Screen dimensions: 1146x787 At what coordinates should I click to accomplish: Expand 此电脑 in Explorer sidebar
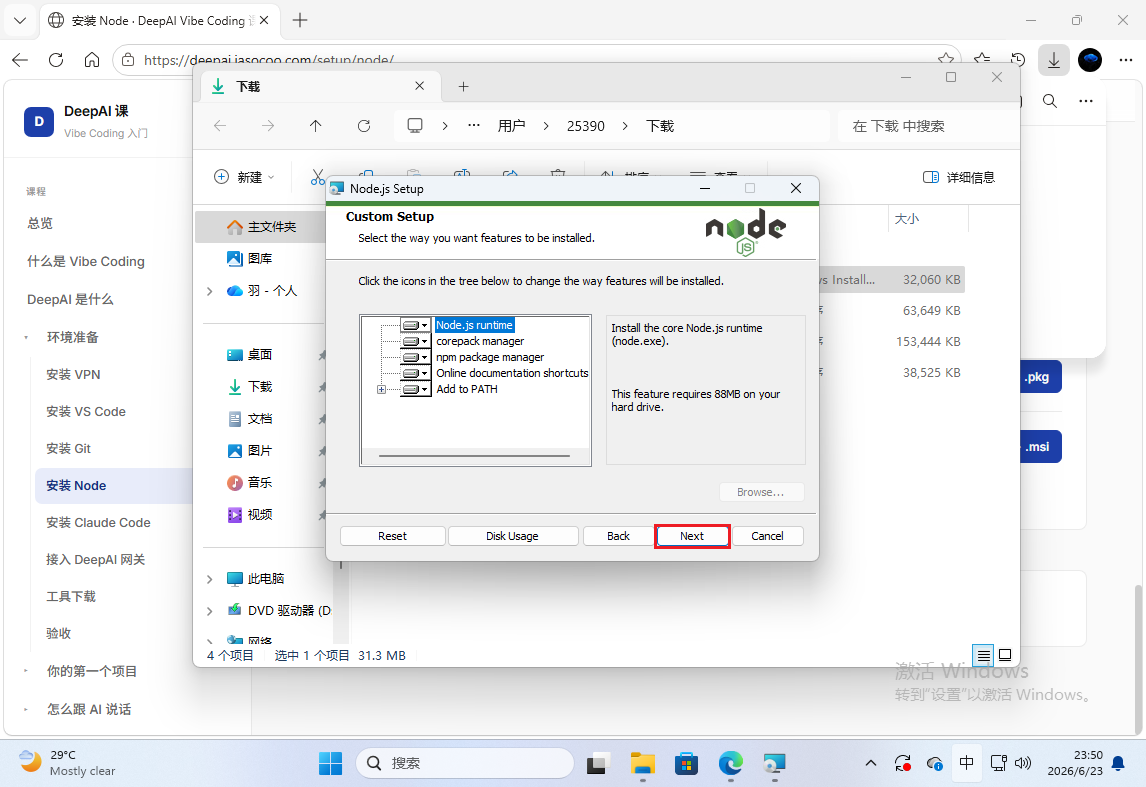pos(210,579)
